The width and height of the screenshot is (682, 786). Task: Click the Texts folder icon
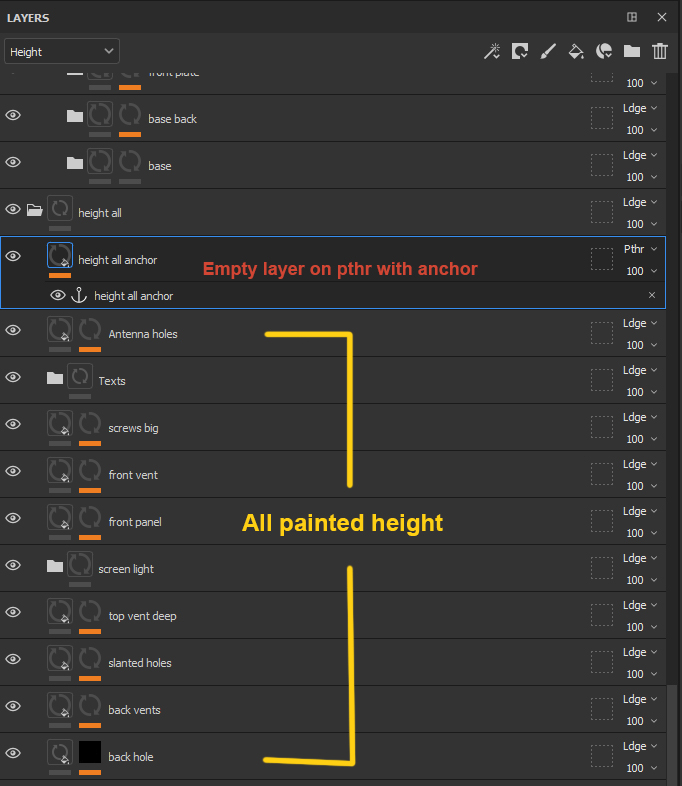coord(55,378)
